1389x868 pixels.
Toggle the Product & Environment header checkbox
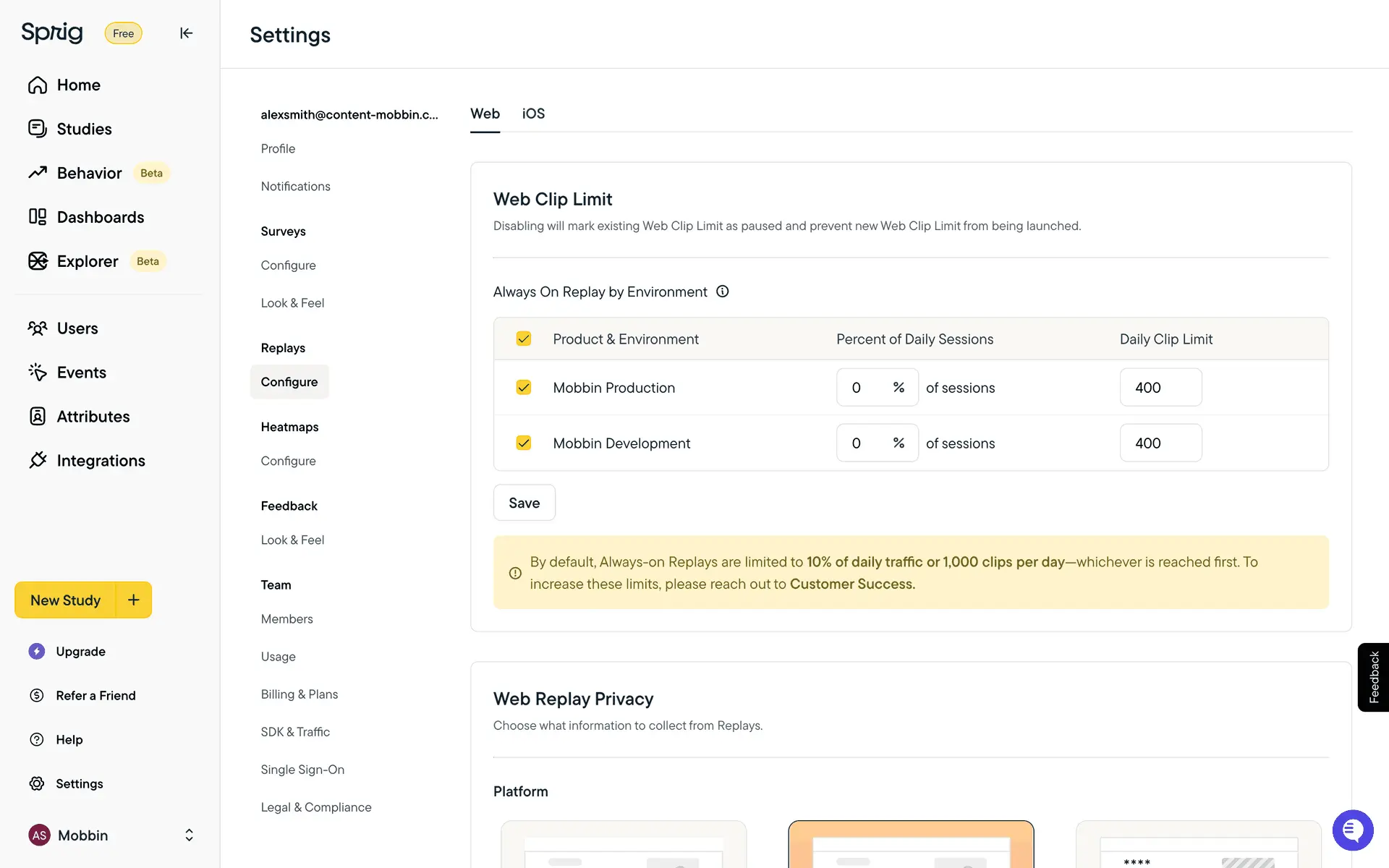point(524,339)
